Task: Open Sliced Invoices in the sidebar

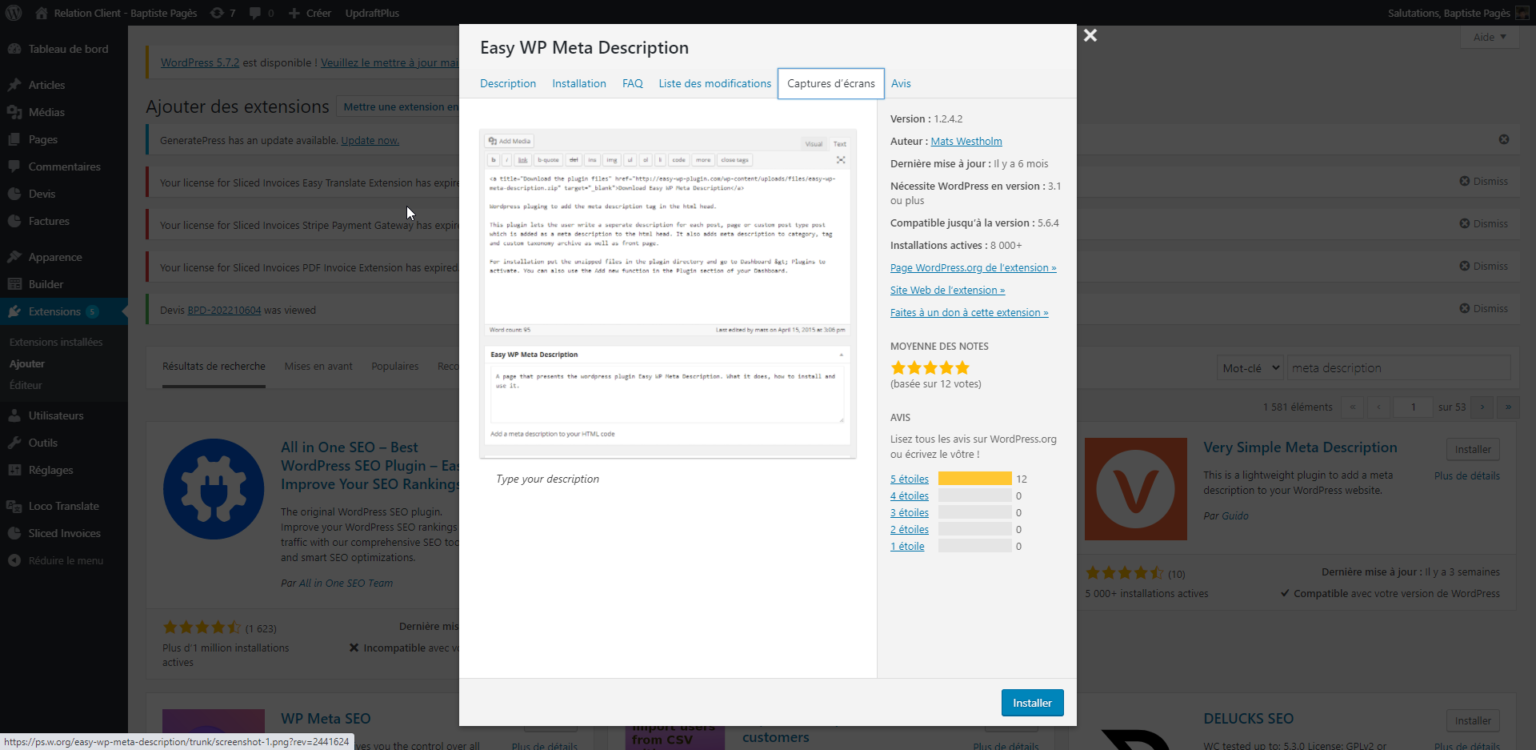Action: 64,533
